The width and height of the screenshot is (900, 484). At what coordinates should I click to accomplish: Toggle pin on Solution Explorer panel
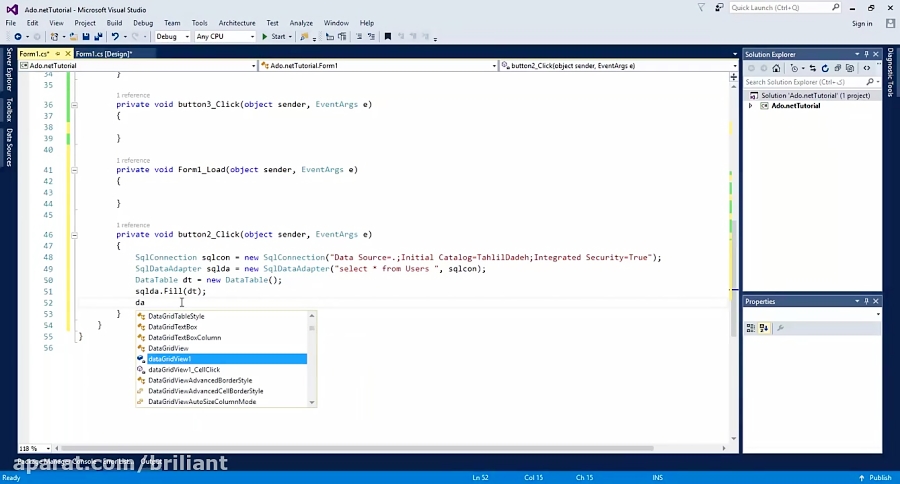(x=865, y=53)
